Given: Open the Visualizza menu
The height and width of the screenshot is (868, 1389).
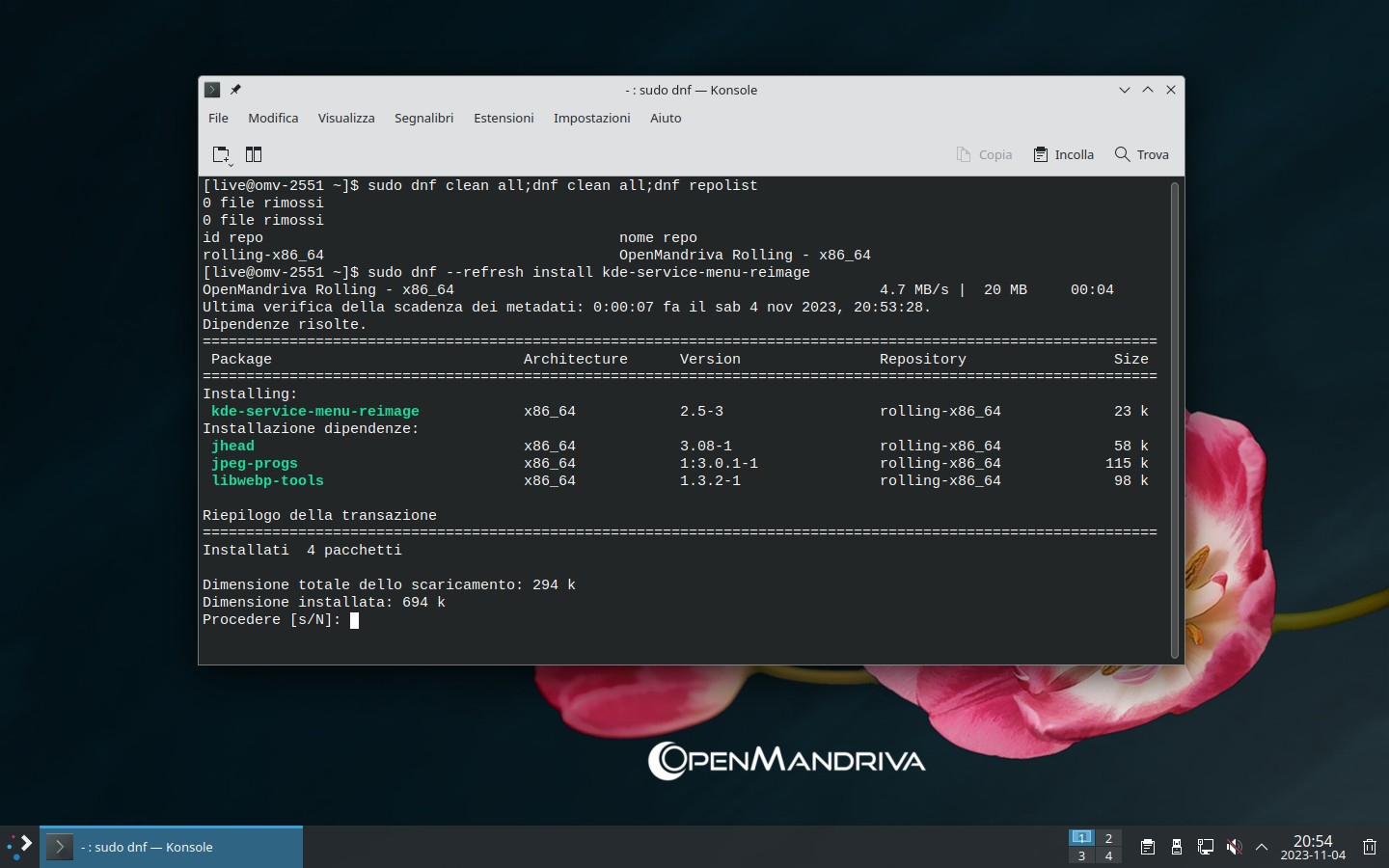Looking at the screenshot, I should pos(346,118).
